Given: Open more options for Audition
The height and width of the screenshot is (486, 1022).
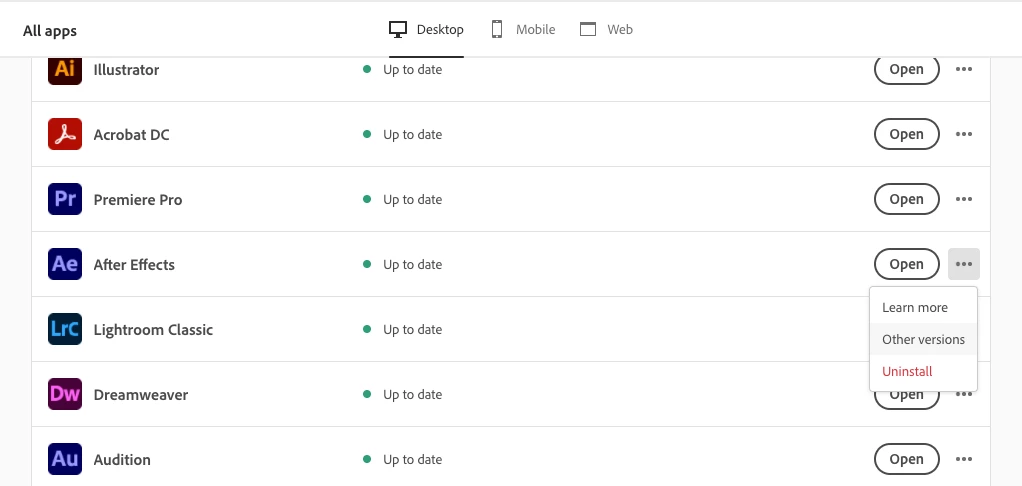Looking at the screenshot, I should tap(964, 459).
